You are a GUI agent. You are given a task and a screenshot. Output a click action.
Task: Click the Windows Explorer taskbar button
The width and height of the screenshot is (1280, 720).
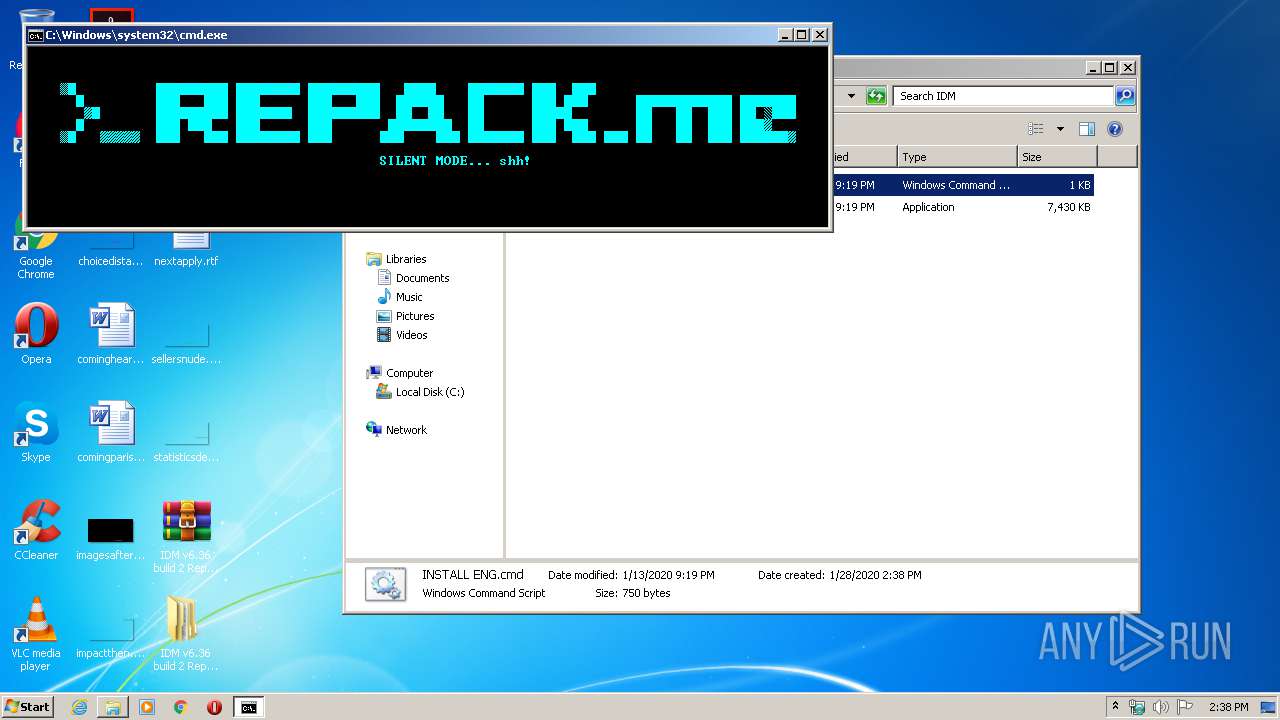coord(112,707)
